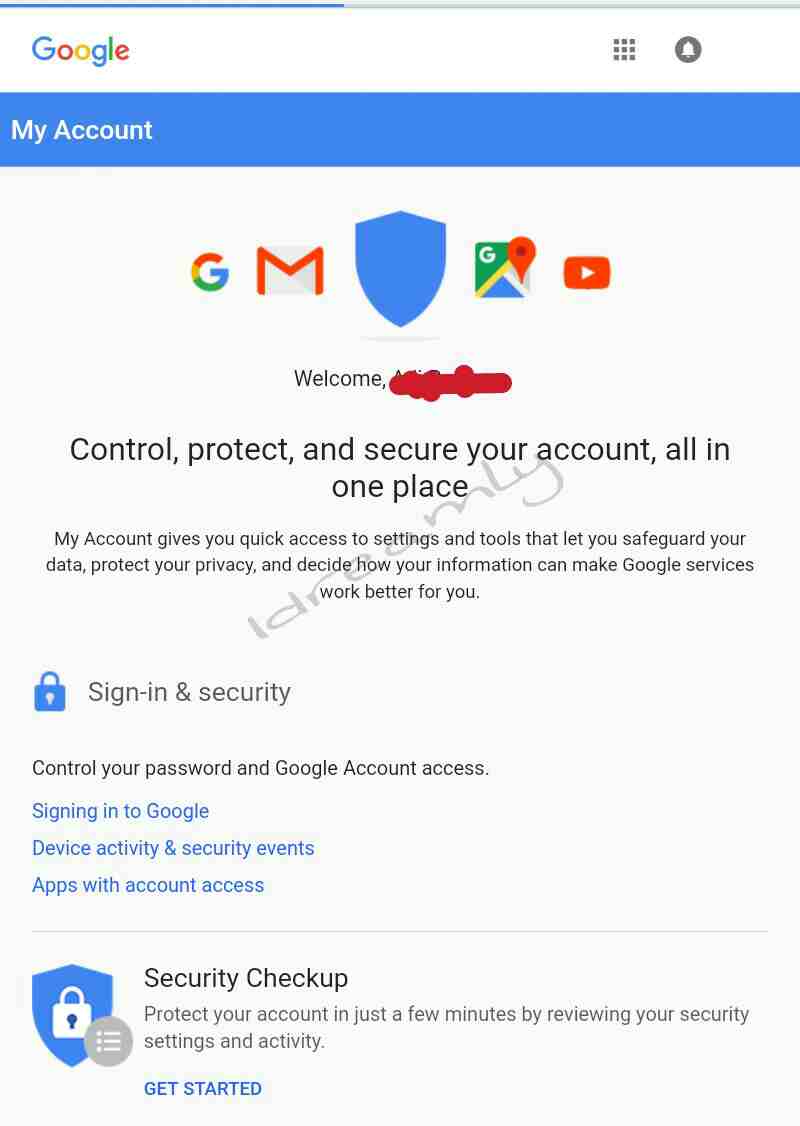Click the blue padlock icon
The width and height of the screenshot is (800, 1126).
click(x=50, y=691)
